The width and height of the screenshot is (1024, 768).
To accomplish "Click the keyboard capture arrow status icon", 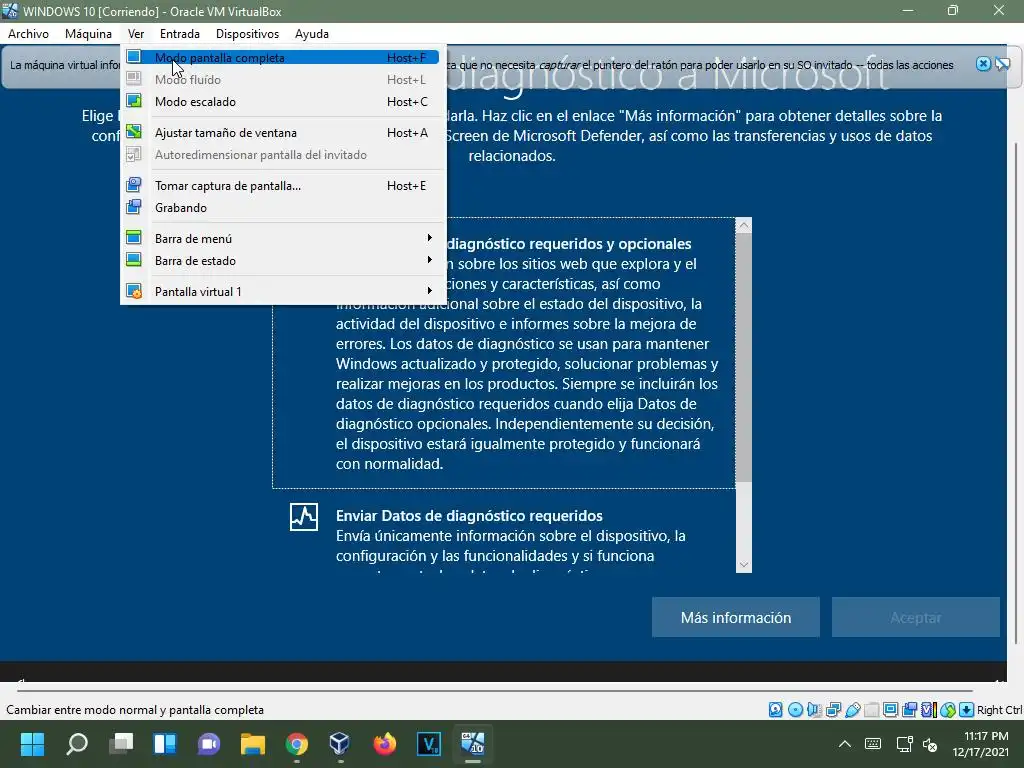I will [967, 710].
